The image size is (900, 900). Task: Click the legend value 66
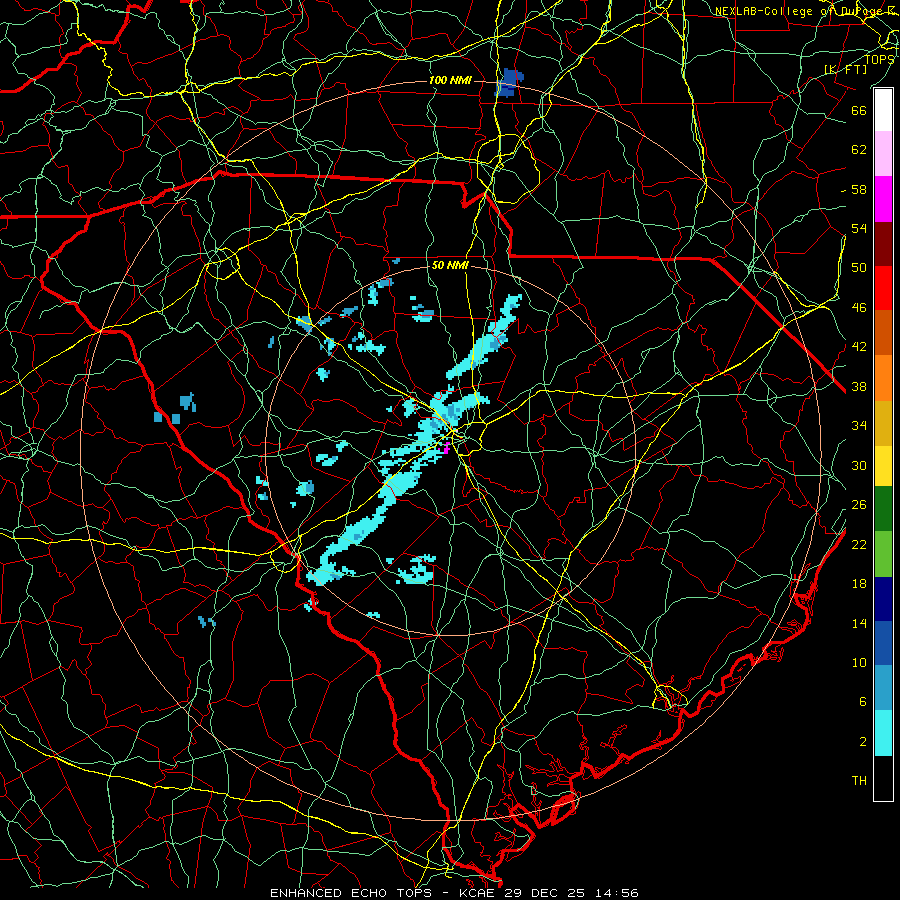pyautogui.click(x=859, y=111)
